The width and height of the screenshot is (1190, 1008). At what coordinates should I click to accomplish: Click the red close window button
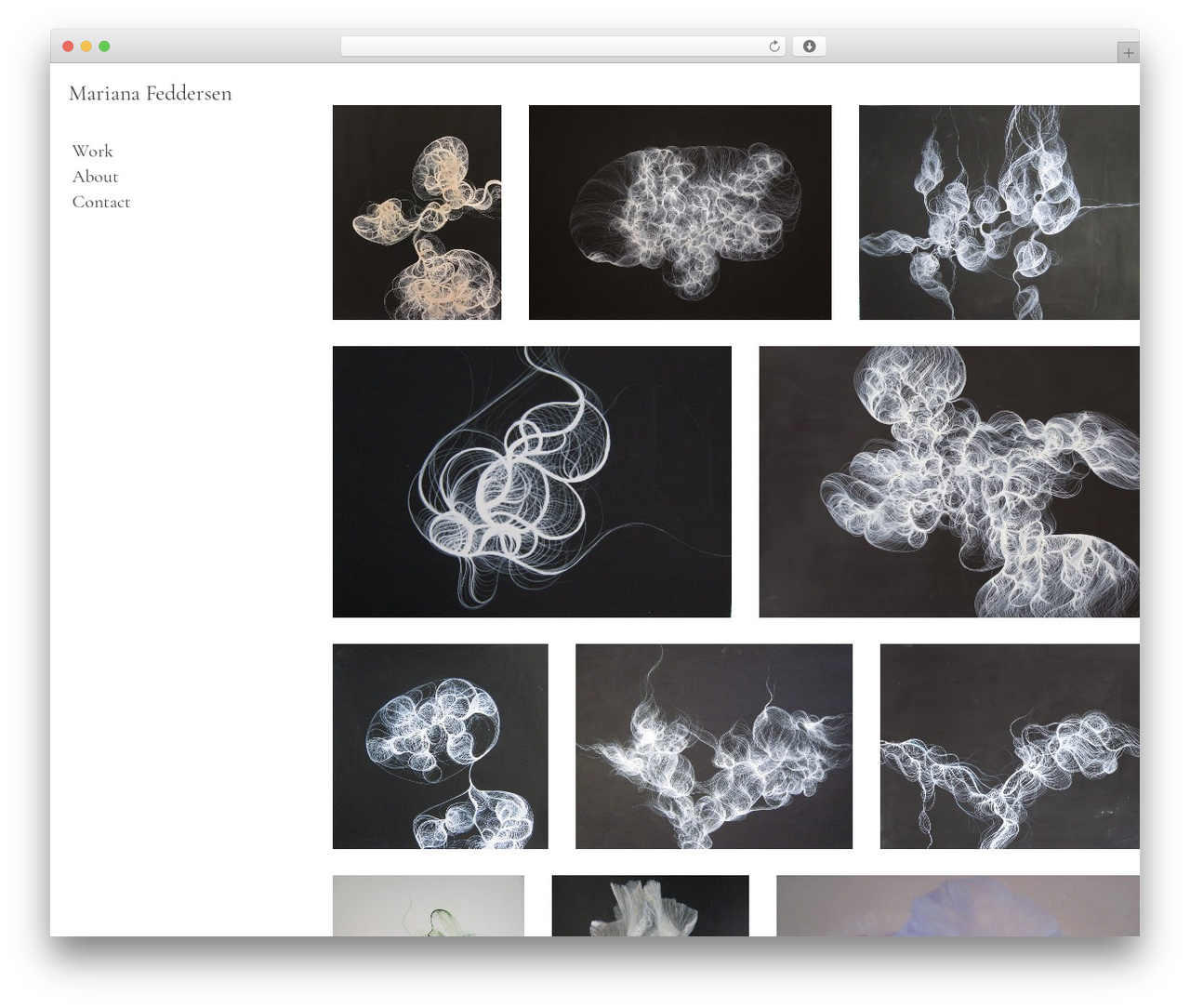pos(68,46)
